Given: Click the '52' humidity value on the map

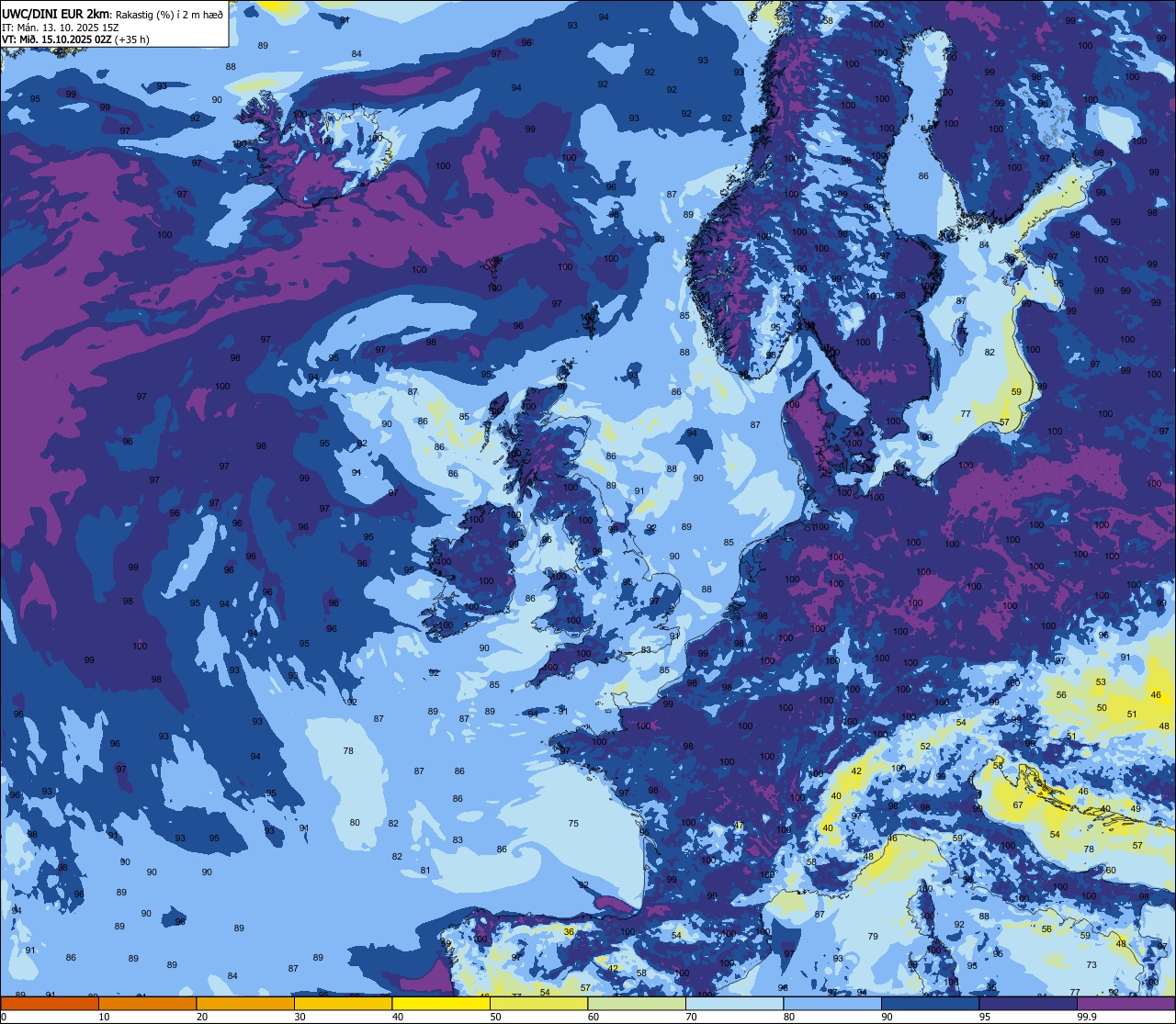Looking at the screenshot, I should click(925, 747).
